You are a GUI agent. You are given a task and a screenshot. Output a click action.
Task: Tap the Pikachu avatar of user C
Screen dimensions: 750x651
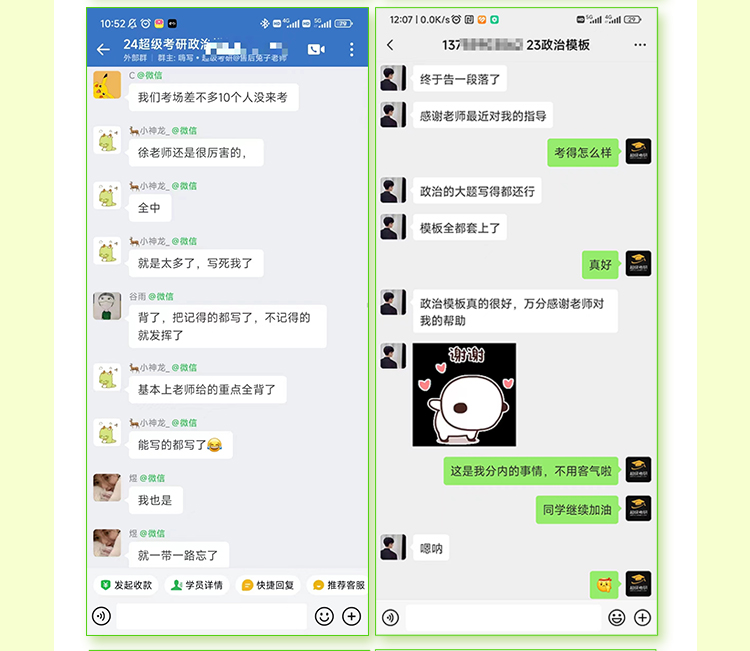[x=107, y=85]
